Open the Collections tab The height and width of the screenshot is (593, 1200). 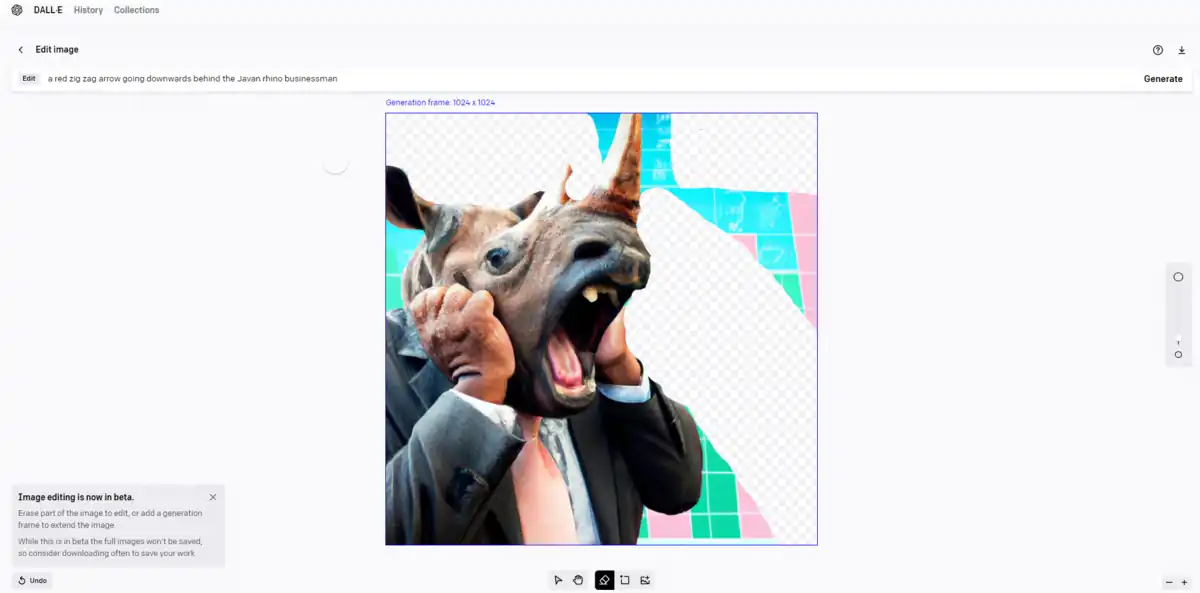tap(136, 10)
